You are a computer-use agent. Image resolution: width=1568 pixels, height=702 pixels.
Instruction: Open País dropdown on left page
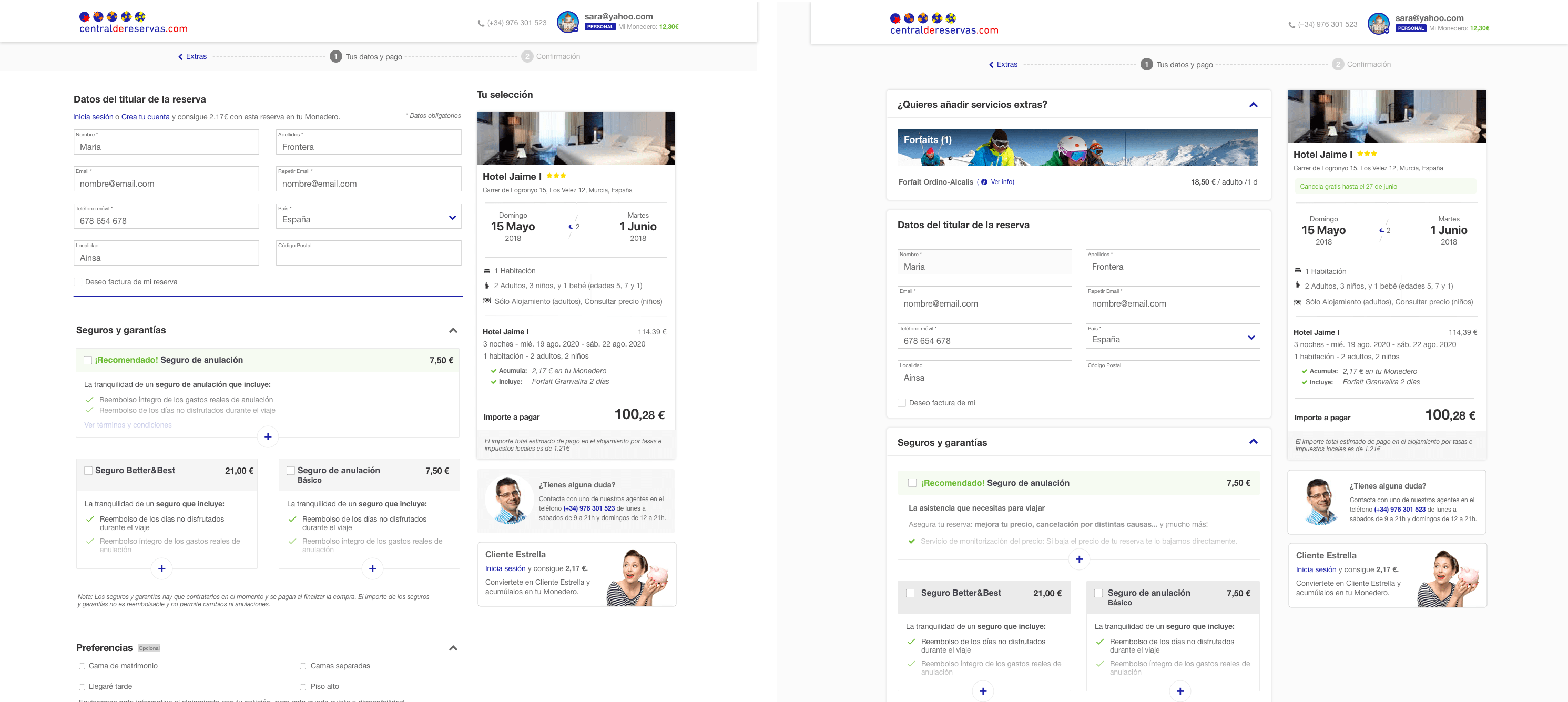368,216
